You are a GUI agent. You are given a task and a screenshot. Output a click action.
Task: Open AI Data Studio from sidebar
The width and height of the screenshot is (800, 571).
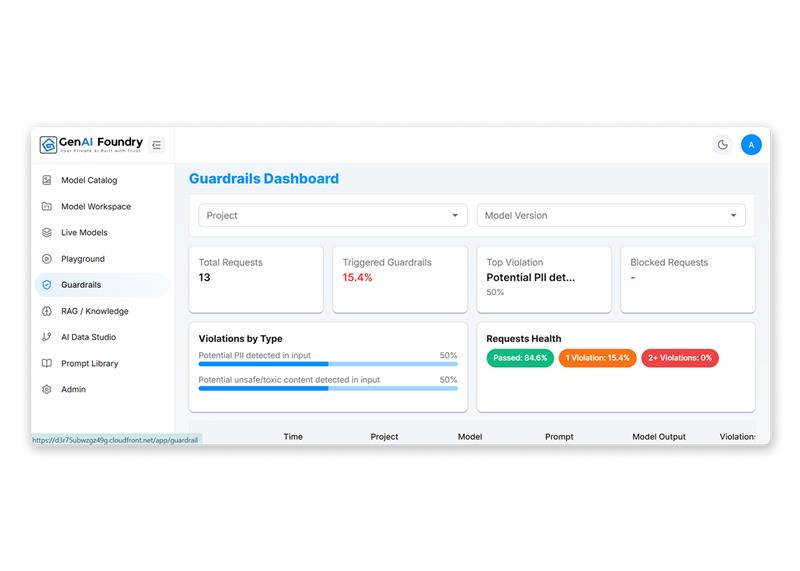point(88,337)
